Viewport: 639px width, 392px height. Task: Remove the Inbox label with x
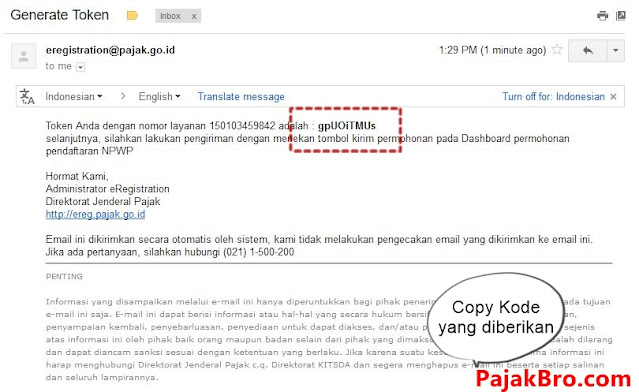pos(194,16)
